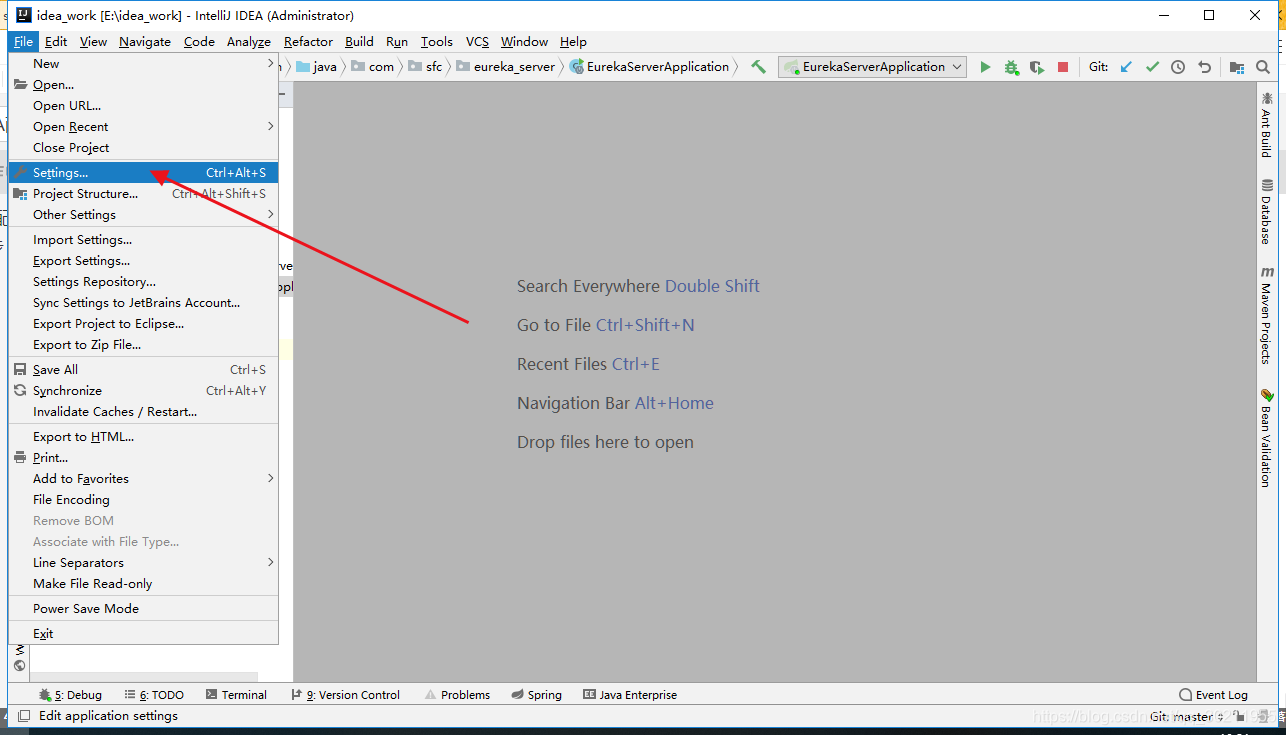This screenshot has height=735, width=1286.
Task: Click the Search Everywhere magnifier icon
Action: tap(1263, 67)
